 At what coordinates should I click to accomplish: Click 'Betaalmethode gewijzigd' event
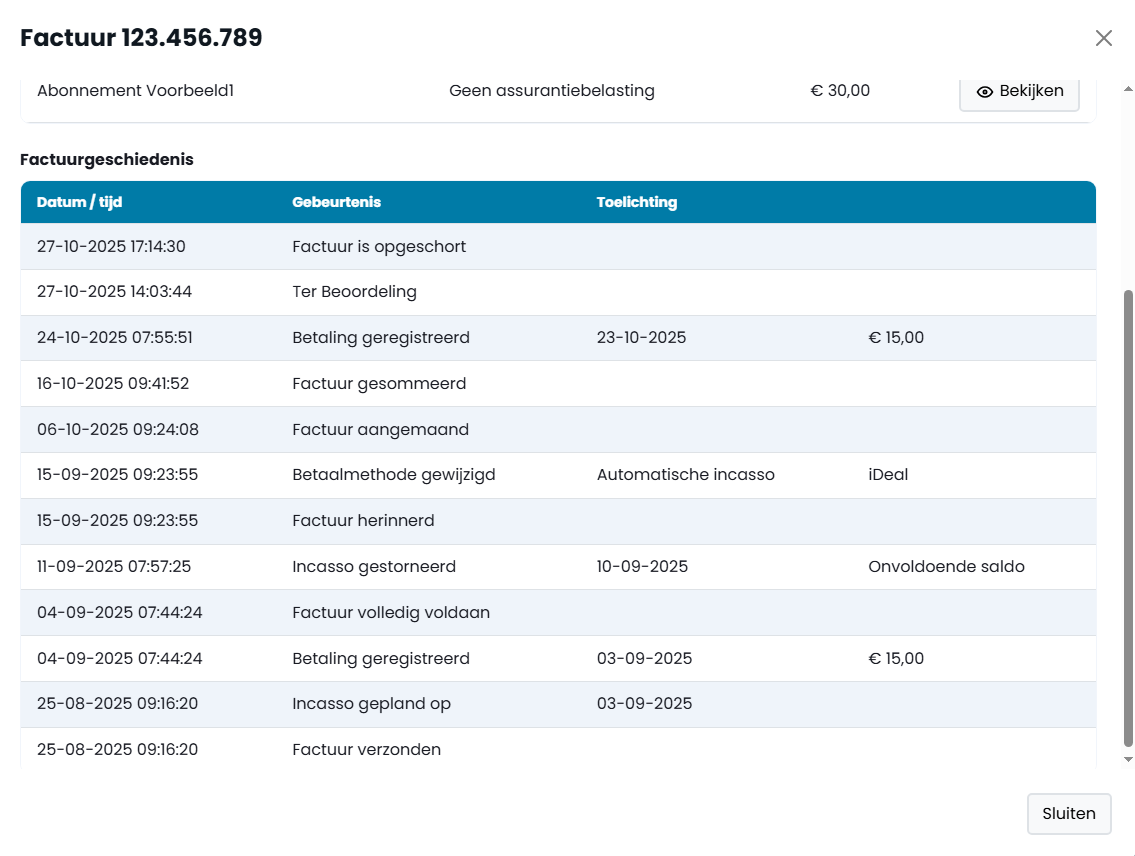394,475
